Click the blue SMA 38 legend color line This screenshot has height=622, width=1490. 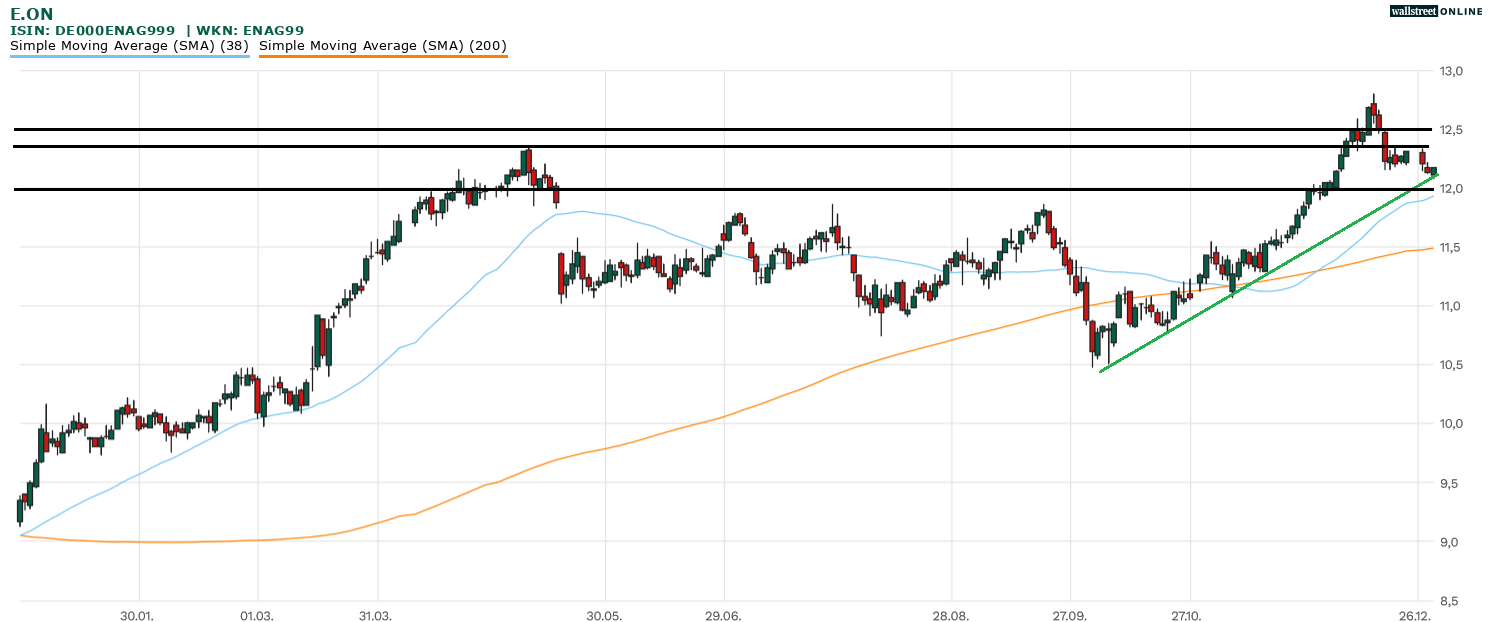click(x=129, y=57)
